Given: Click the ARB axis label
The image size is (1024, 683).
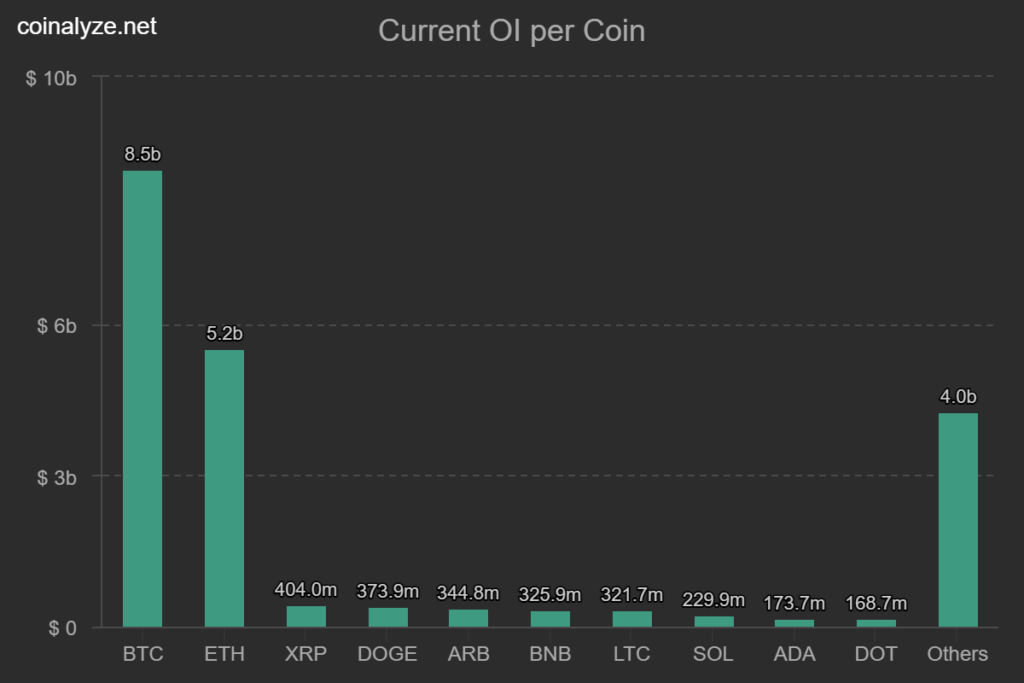Looking at the screenshot, I should click(469, 654).
